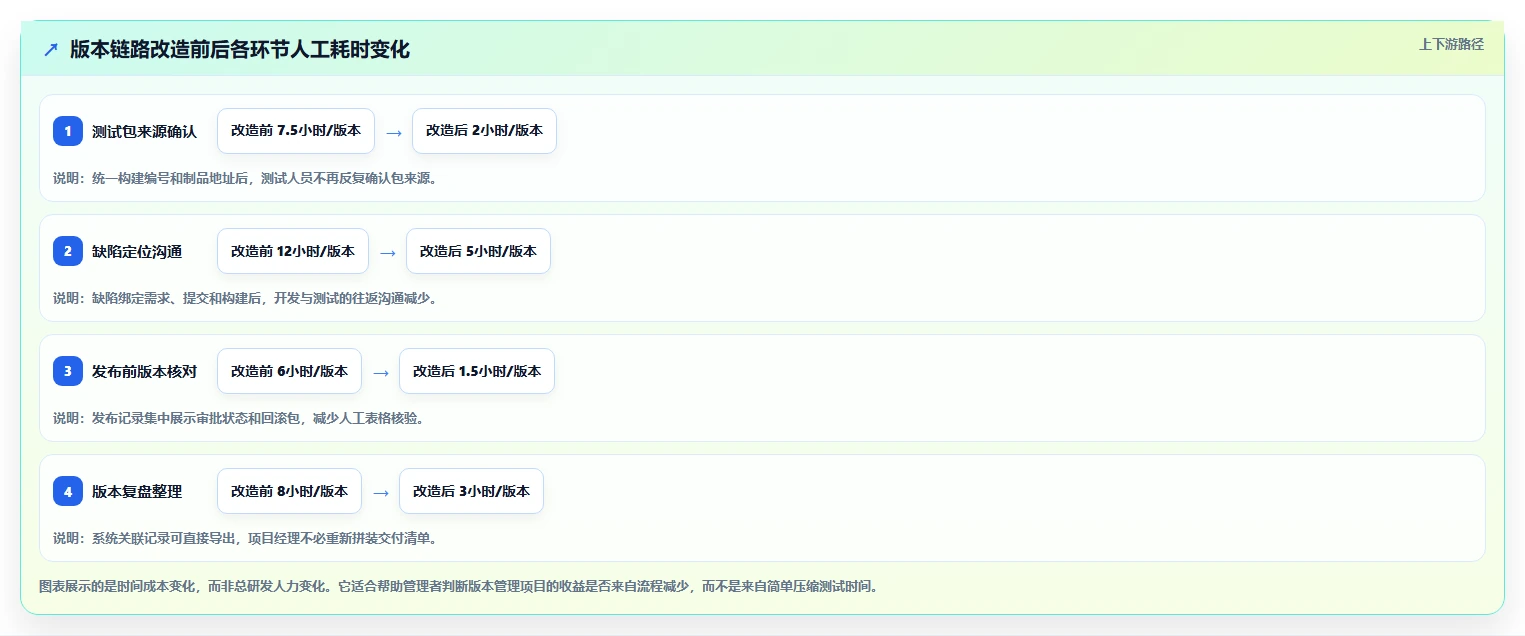Click the 上下游路径 label in the header

(x=1451, y=44)
